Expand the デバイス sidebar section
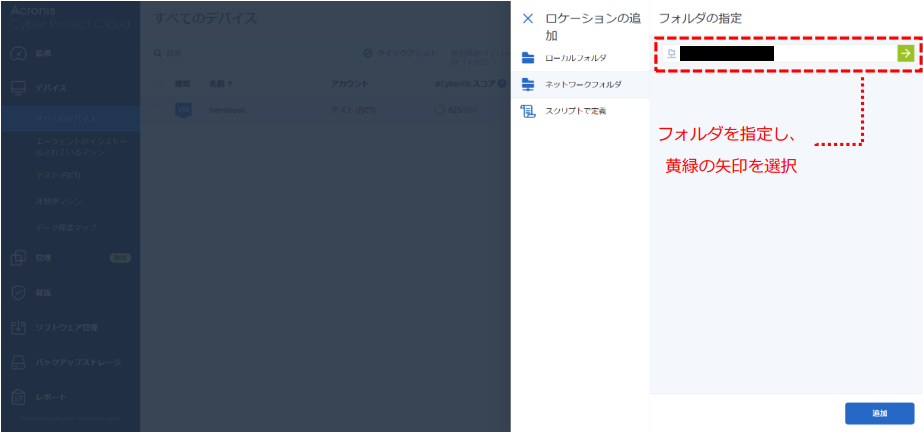923x435 pixels. (x=52, y=88)
